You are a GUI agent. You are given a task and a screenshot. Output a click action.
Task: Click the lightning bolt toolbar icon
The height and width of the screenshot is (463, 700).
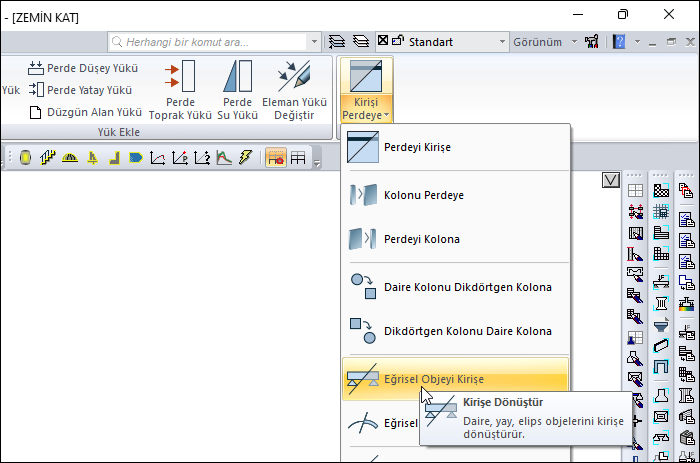245,158
